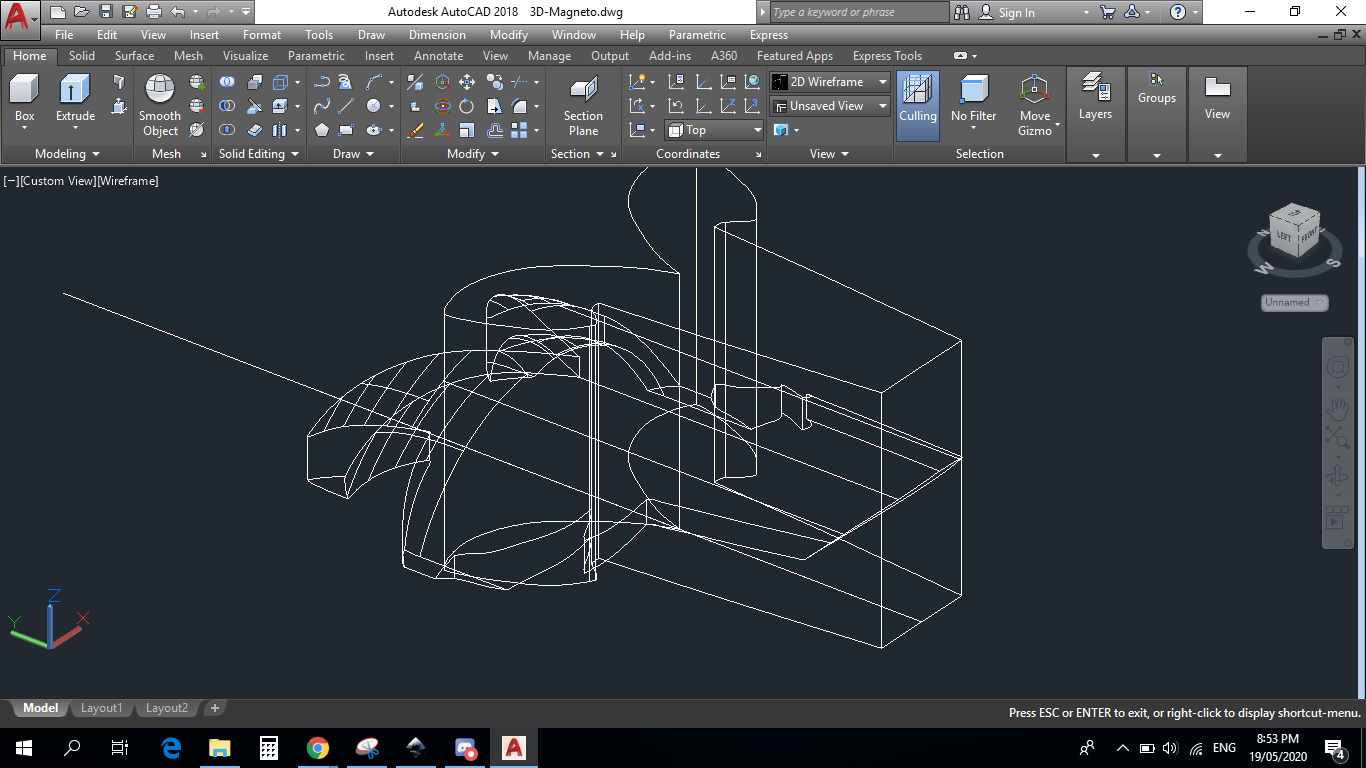Expand the Groups panel

(x=1157, y=155)
